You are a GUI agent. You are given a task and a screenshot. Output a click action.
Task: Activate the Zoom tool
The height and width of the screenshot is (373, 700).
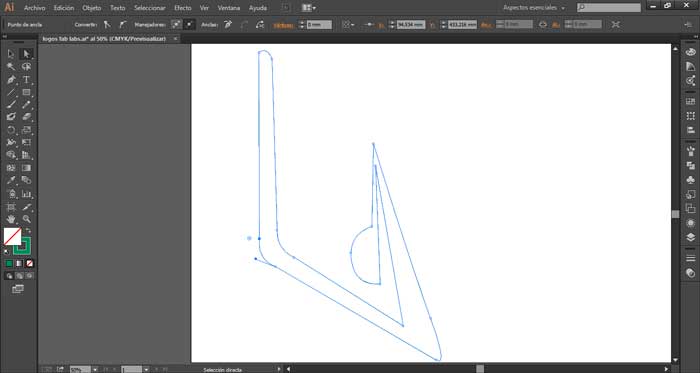pyautogui.click(x=26, y=219)
